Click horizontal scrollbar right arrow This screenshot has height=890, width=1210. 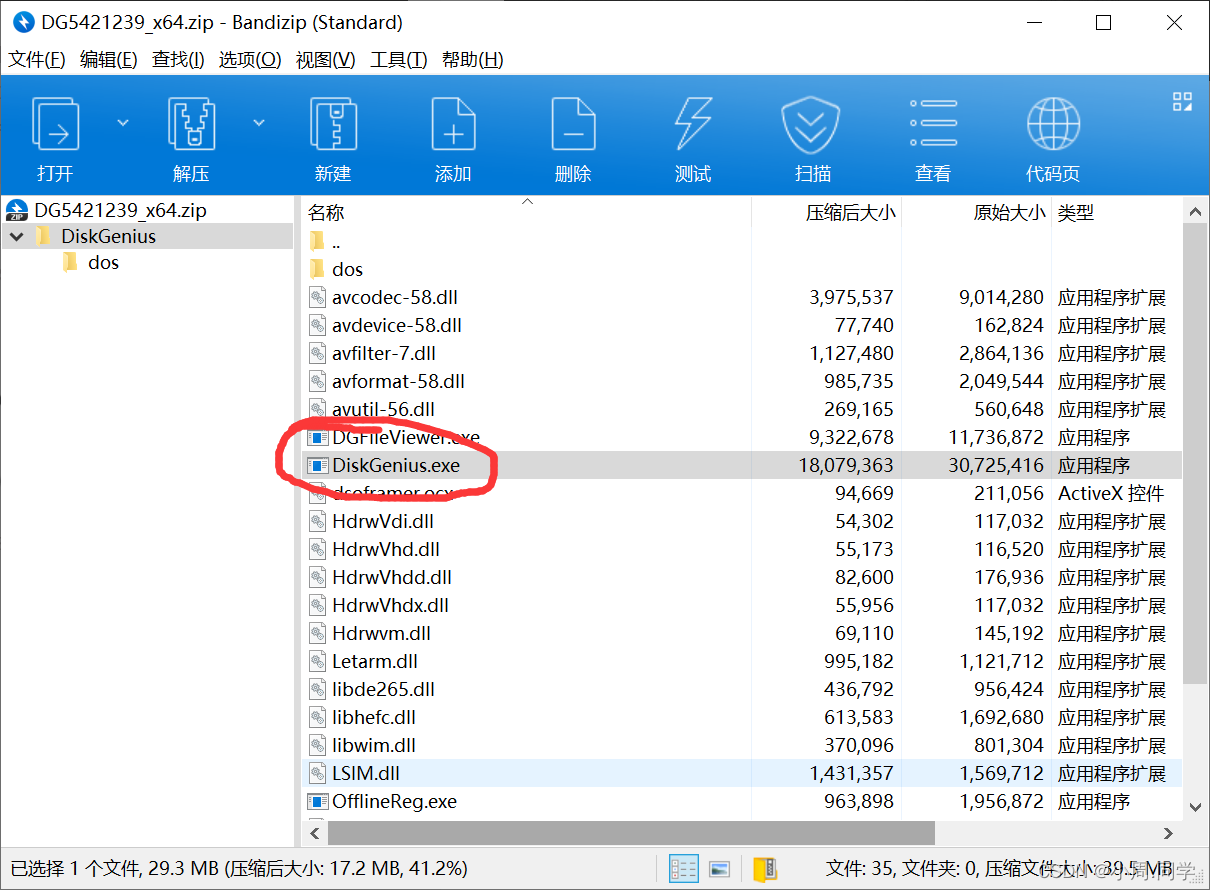[x=1169, y=832]
